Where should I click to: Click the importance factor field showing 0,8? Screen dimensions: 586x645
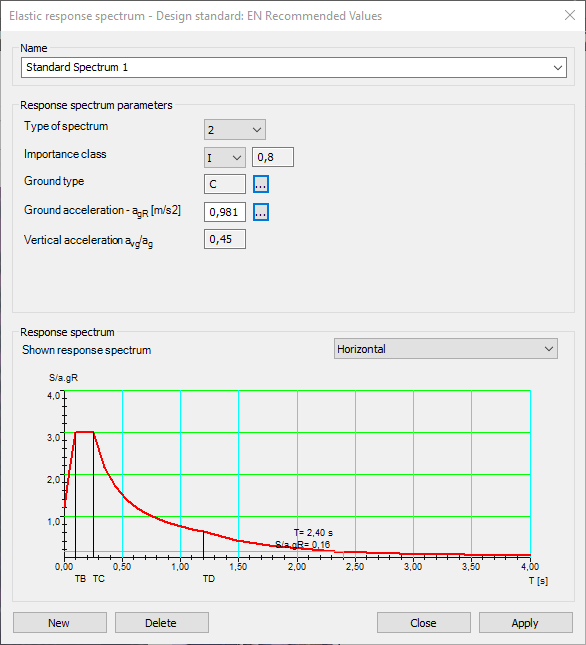273,157
